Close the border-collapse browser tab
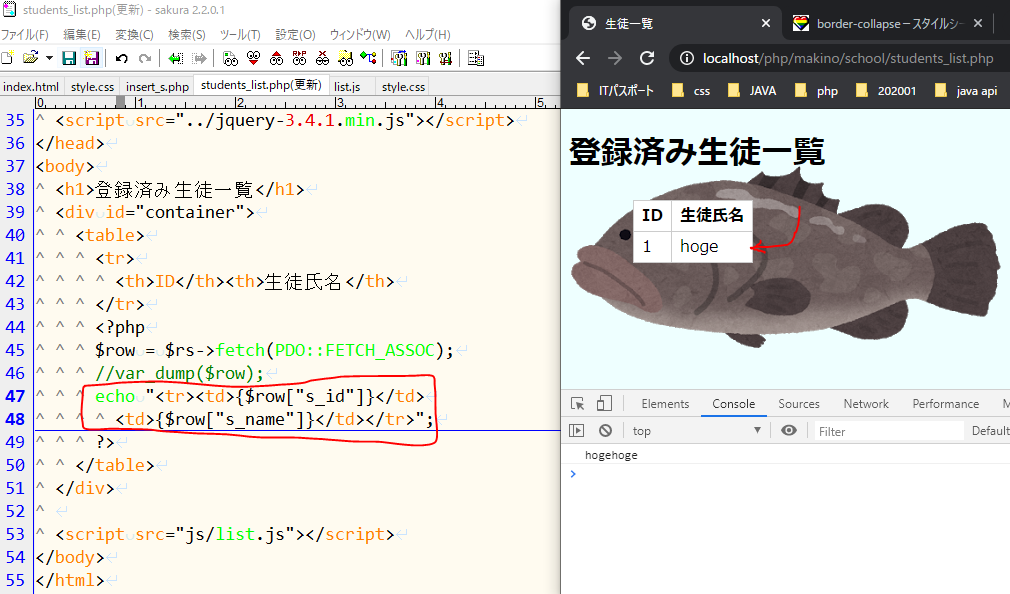The image size is (1010, 594). [x=978, y=23]
